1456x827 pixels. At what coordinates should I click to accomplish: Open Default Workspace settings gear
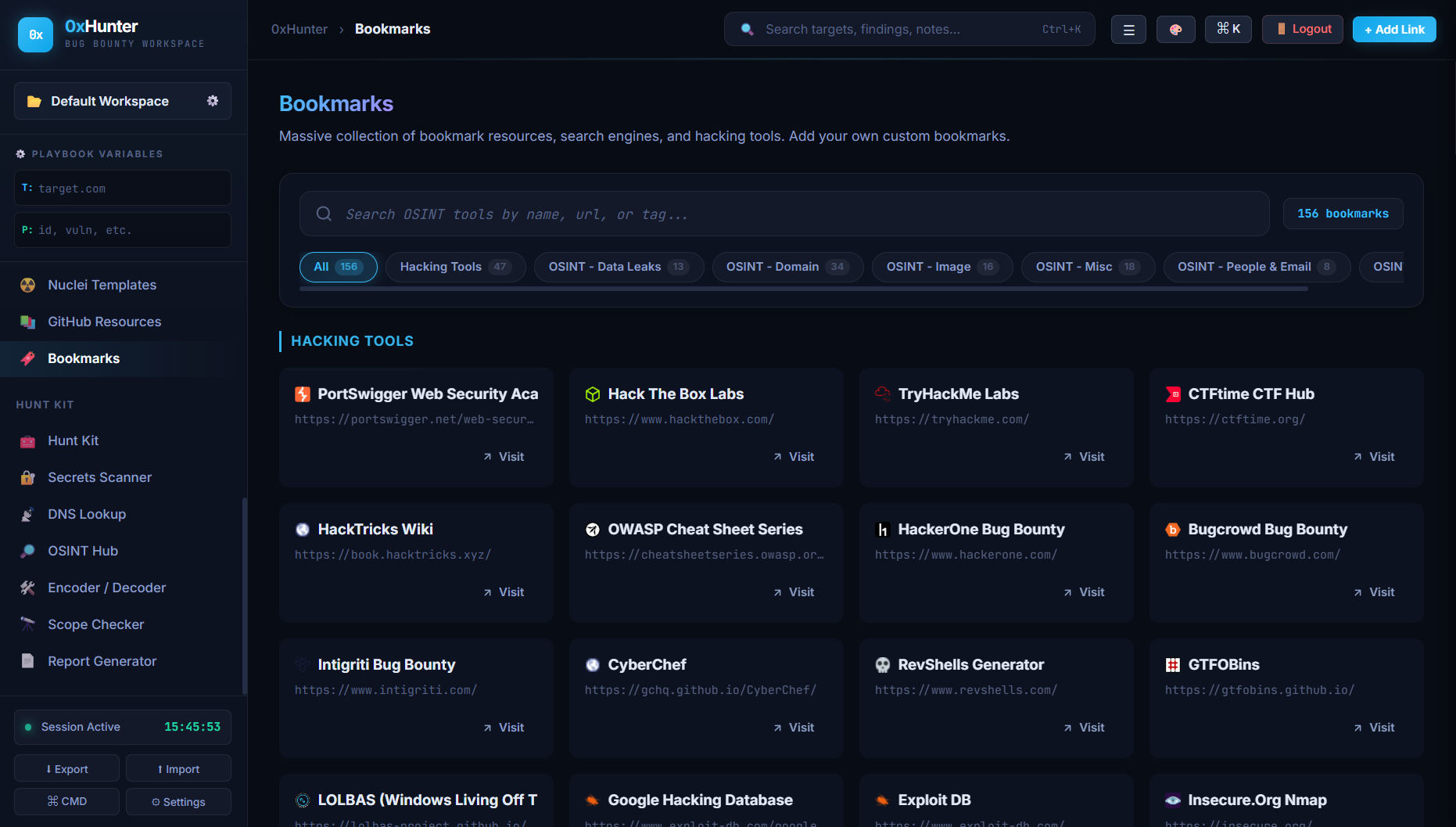213,101
